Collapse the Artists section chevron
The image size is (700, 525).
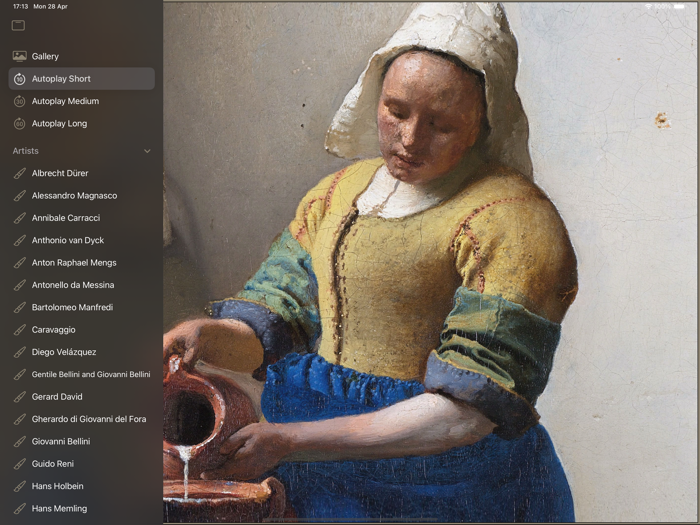coord(147,151)
